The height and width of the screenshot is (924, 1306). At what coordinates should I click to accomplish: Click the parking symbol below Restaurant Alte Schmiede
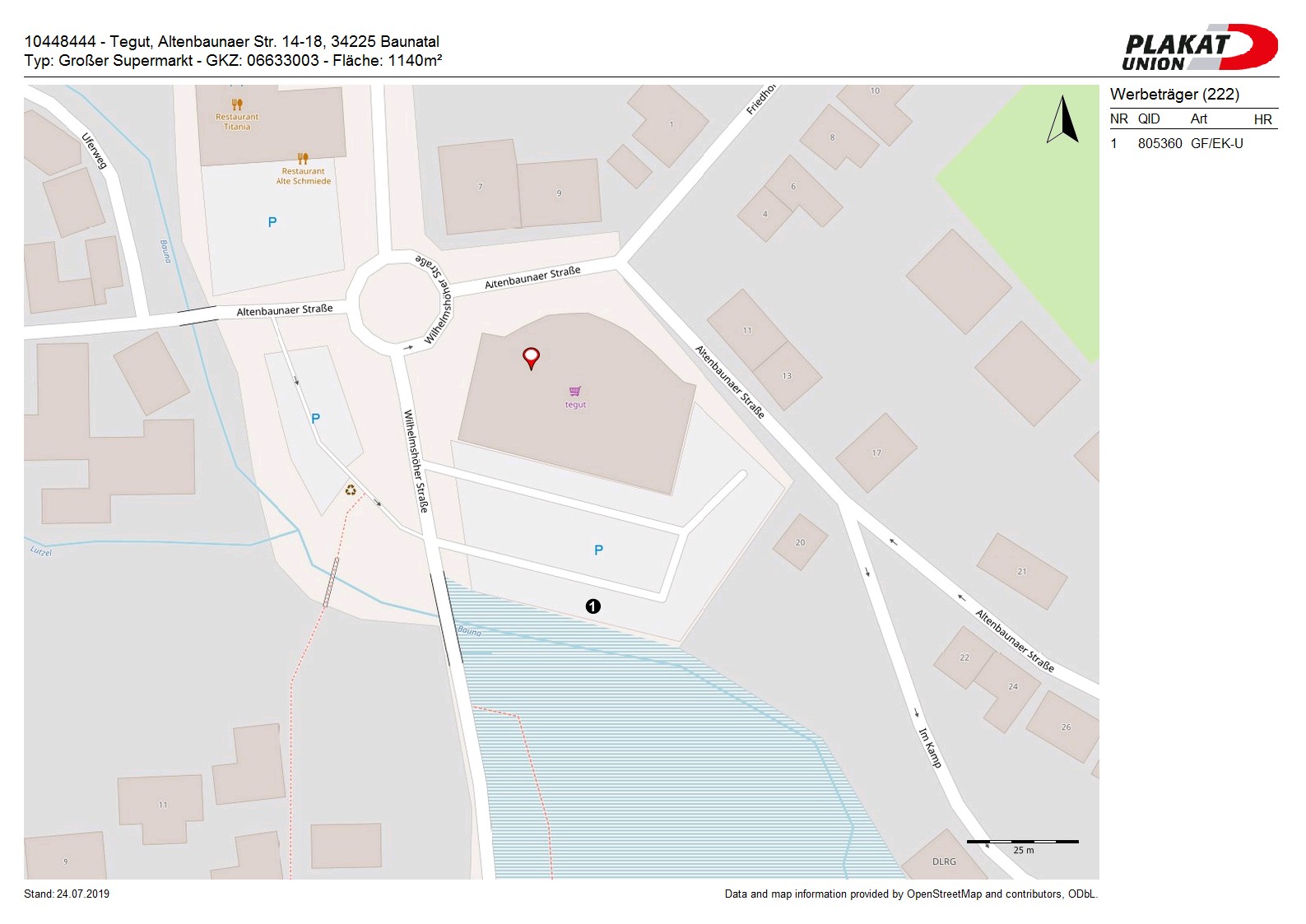click(x=272, y=222)
